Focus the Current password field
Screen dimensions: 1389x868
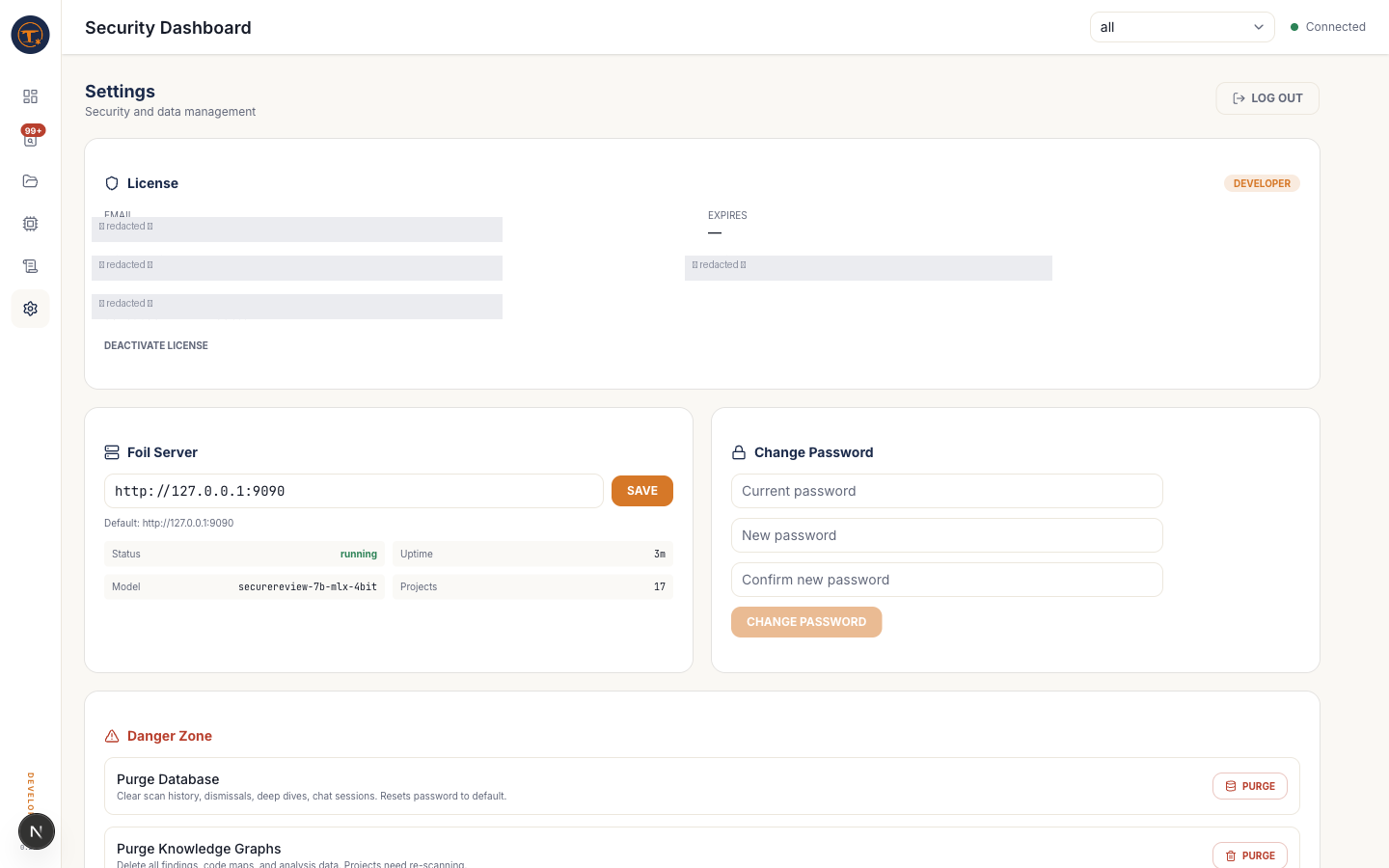tap(946, 491)
